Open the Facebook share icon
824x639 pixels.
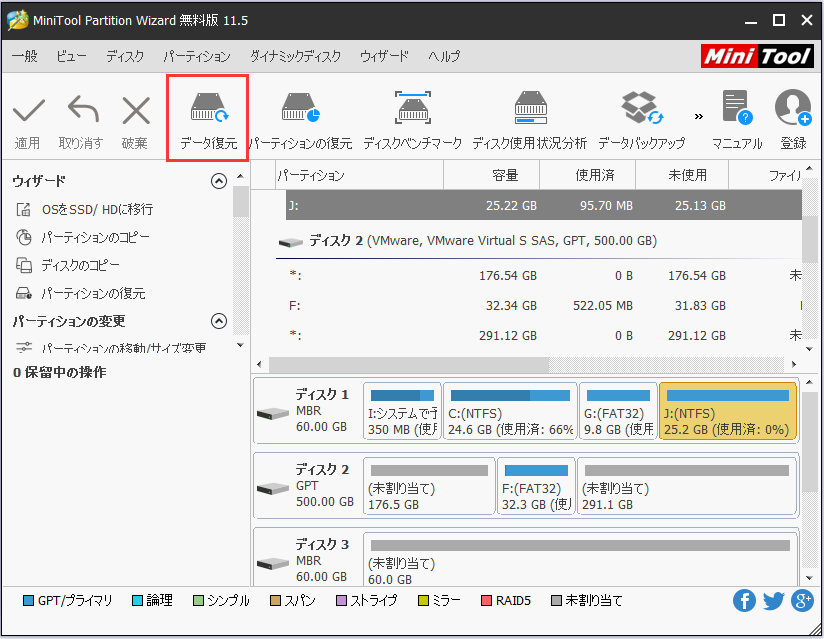[744, 601]
